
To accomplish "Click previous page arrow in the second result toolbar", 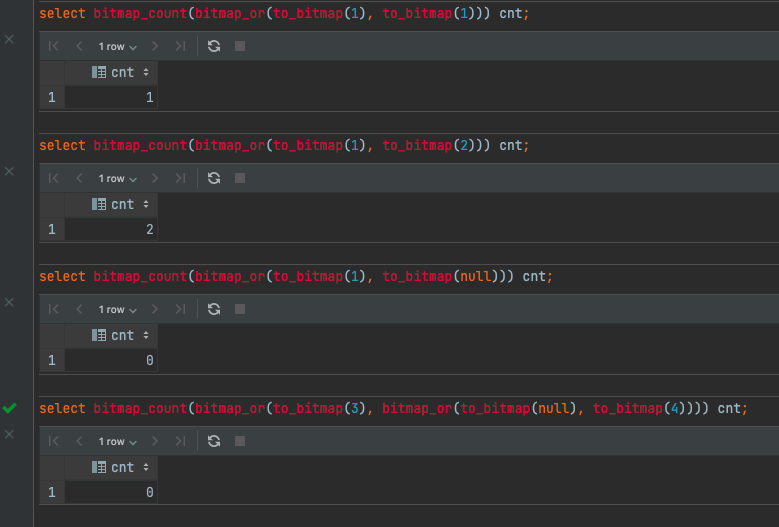I will pyautogui.click(x=79, y=178).
